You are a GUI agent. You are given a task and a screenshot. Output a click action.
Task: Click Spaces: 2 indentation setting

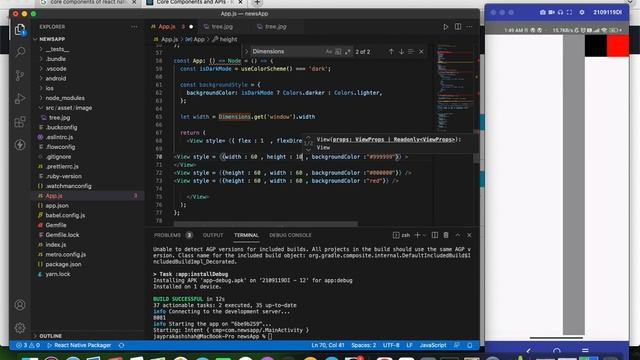pyautogui.click(x=364, y=345)
